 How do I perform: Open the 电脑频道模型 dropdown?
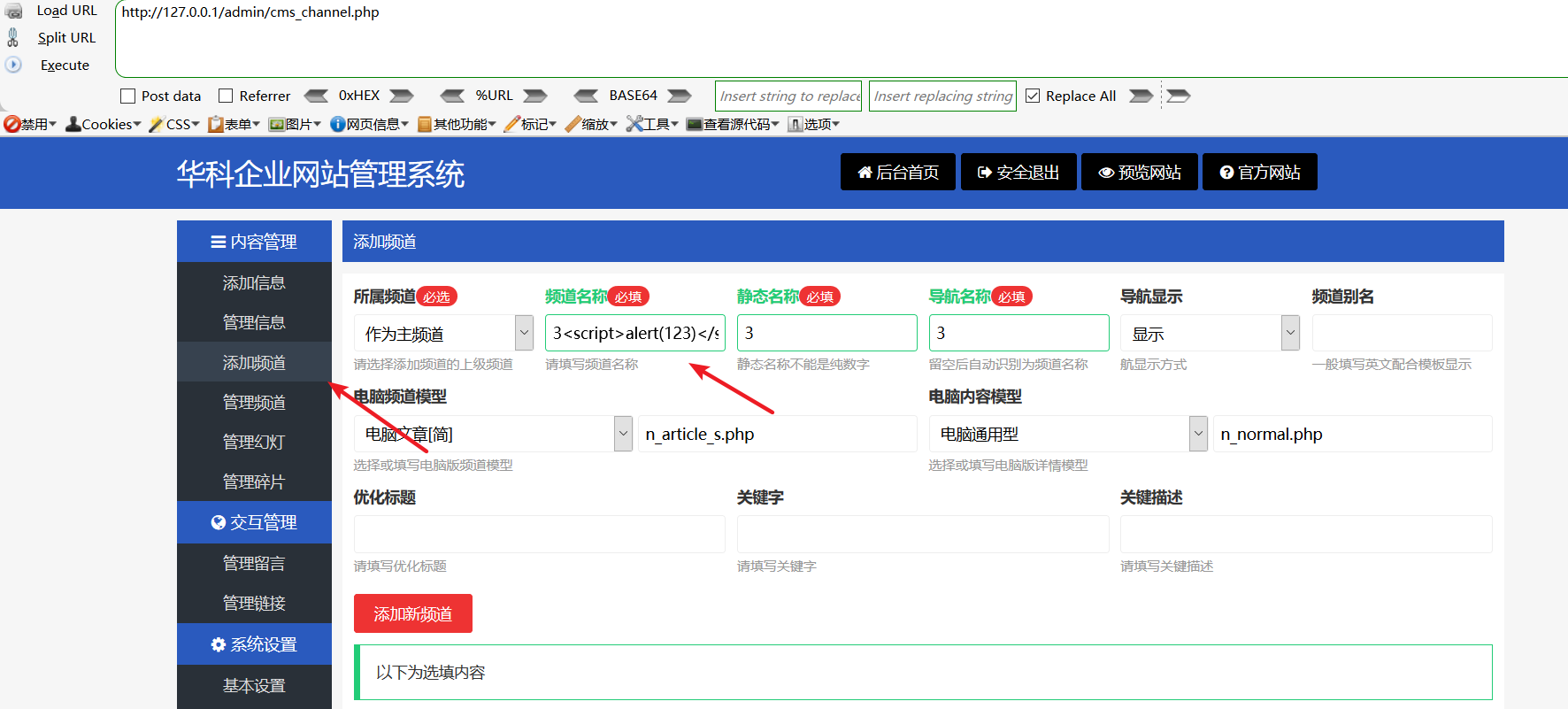tap(493, 434)
